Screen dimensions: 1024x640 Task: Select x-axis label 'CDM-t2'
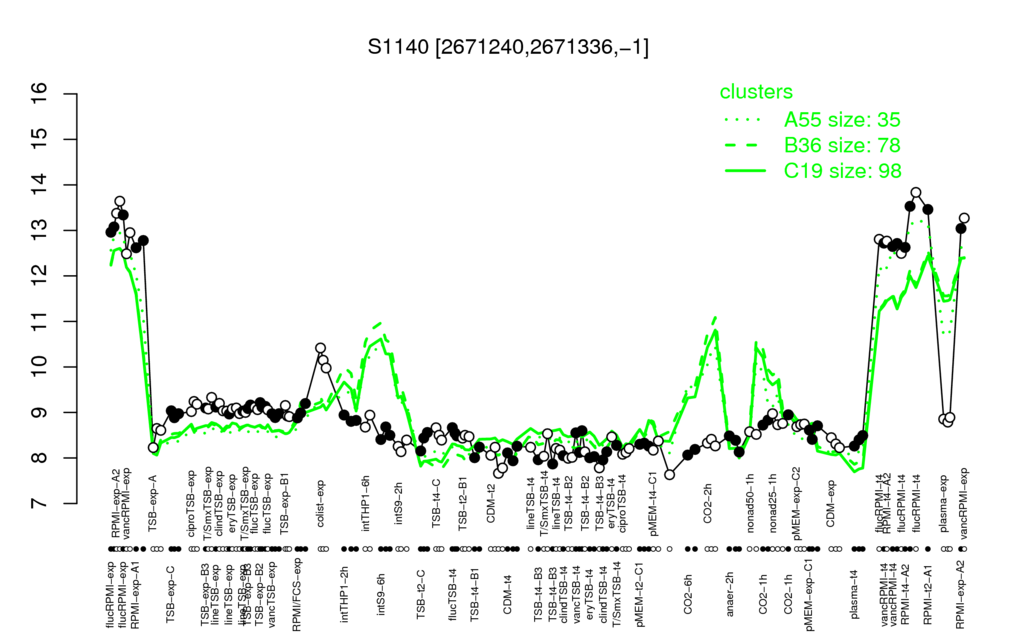(491, 505)
